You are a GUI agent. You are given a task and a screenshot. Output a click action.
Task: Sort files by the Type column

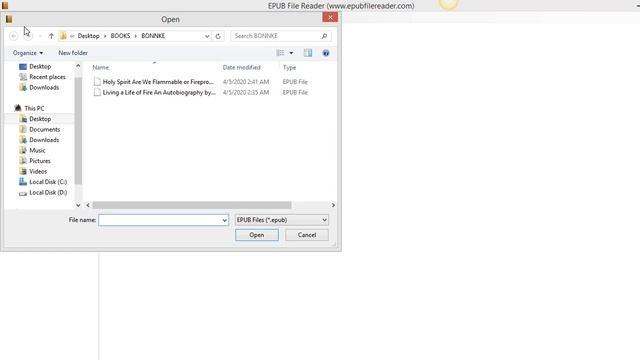(289, 67)
